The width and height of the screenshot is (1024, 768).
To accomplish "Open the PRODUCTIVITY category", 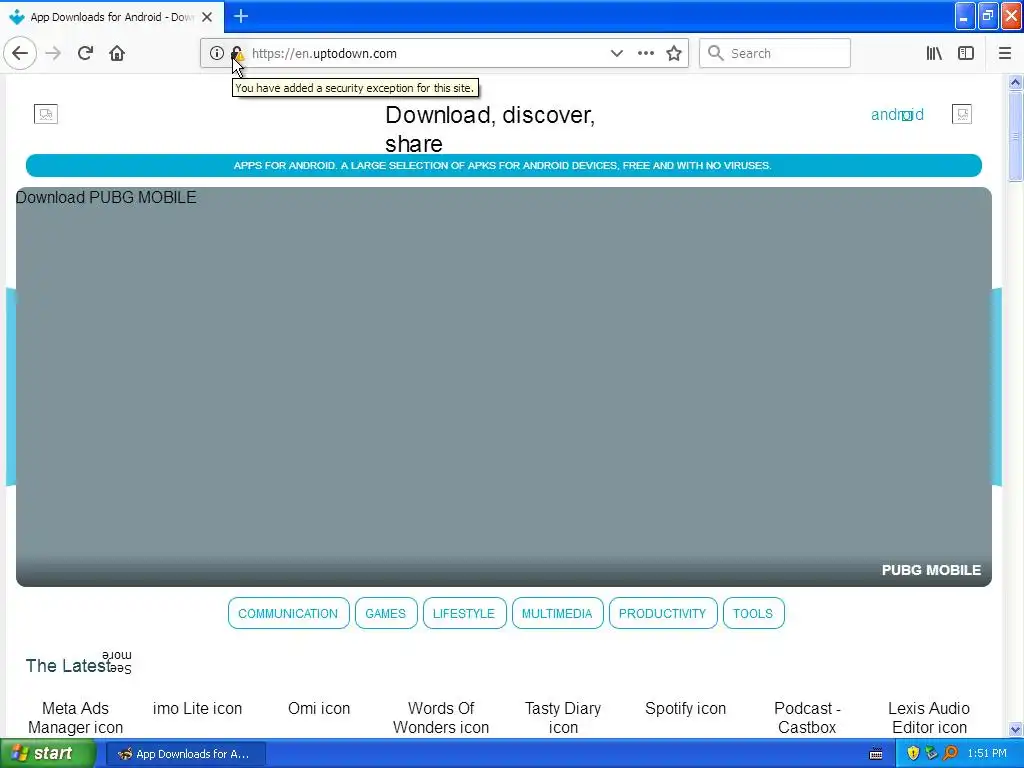I will tap(662, 613).
